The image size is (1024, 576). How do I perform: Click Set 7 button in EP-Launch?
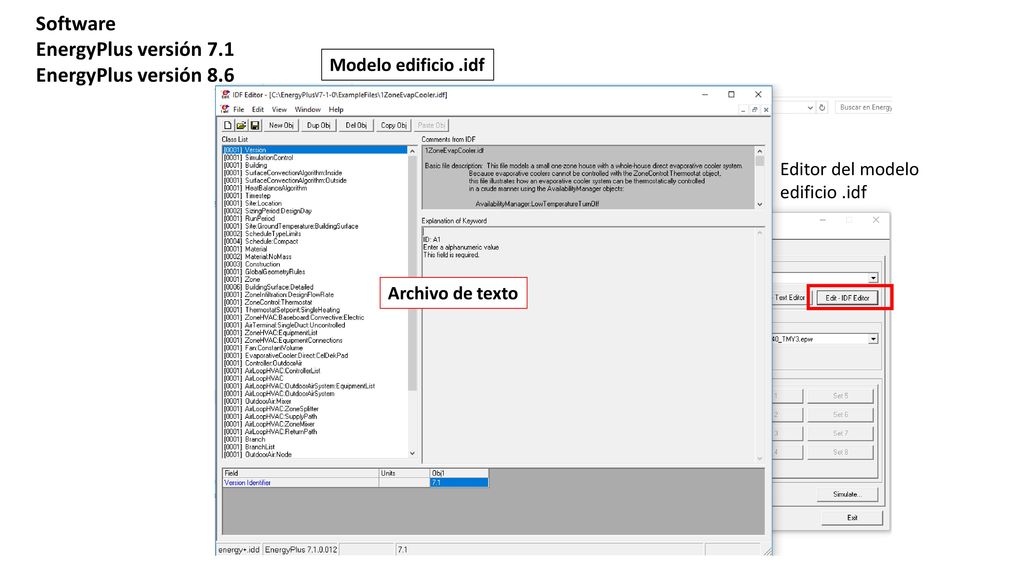click(840, 434)
